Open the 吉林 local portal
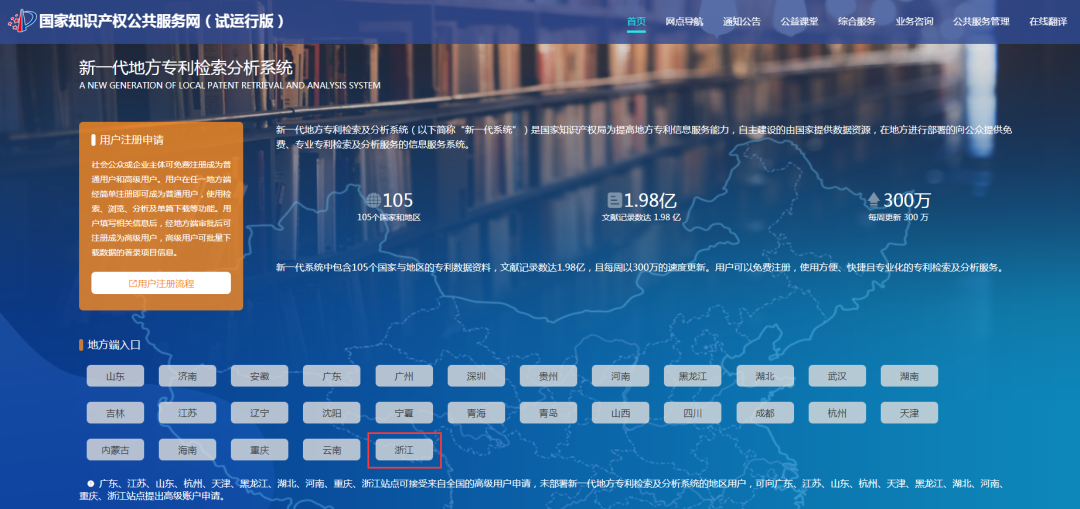1080x509 pixels. click(116, 413)
